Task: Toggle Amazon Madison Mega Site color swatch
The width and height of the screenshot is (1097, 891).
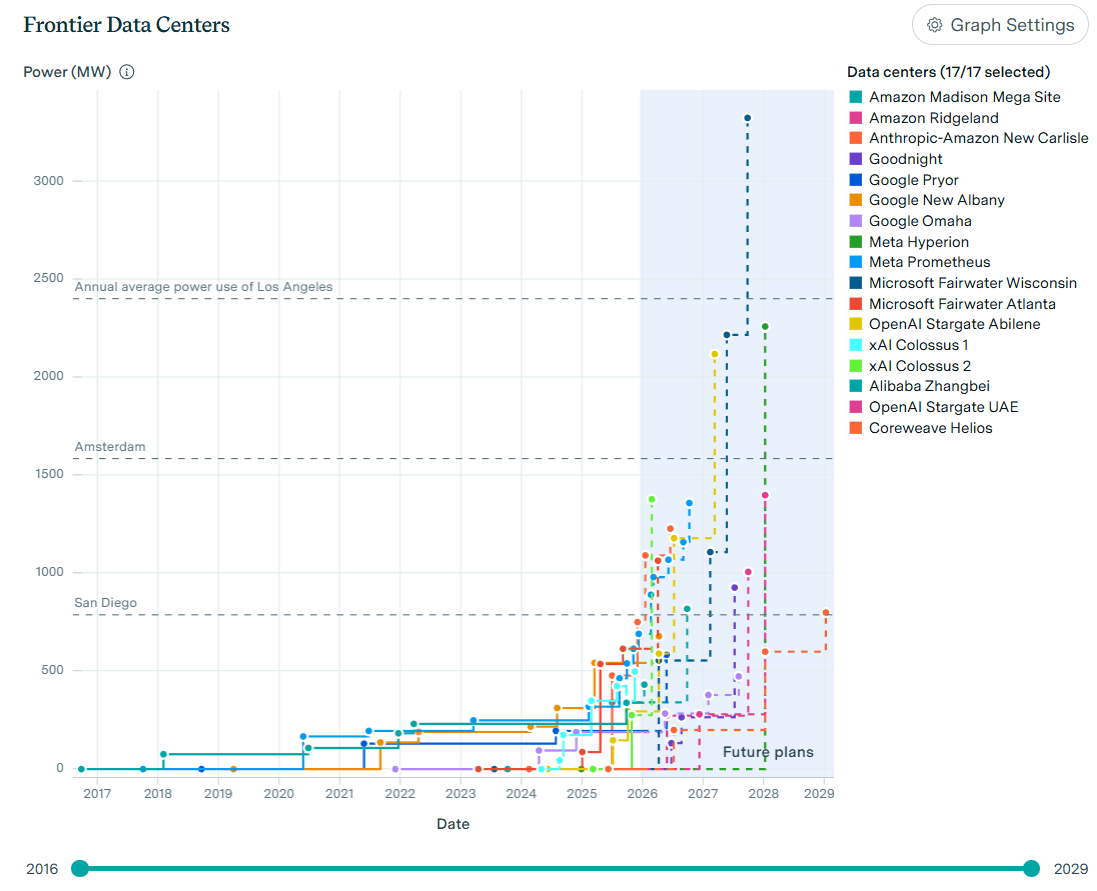Action: 856,97
